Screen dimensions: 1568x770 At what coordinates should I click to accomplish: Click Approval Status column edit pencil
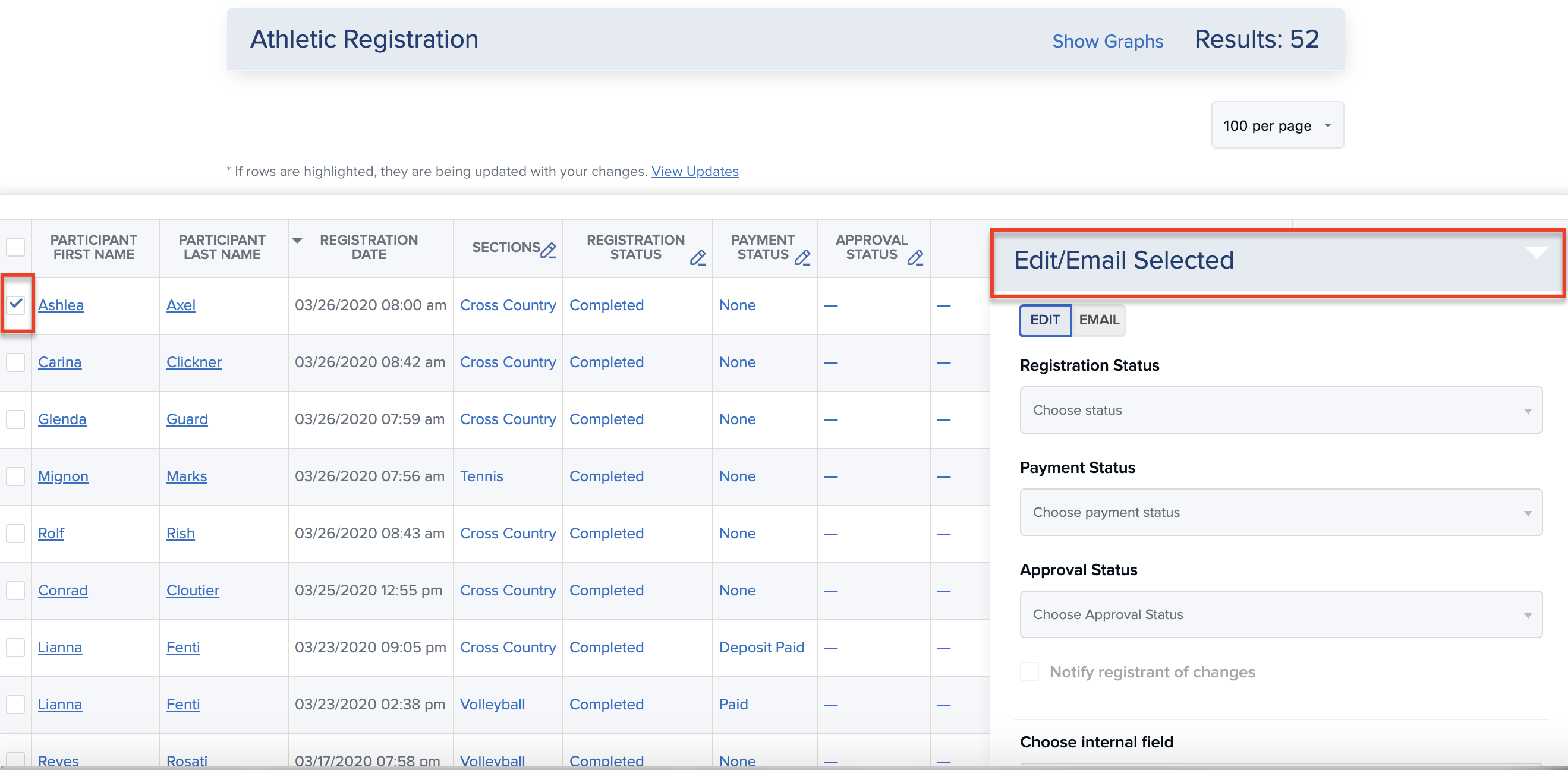(915, 258)
